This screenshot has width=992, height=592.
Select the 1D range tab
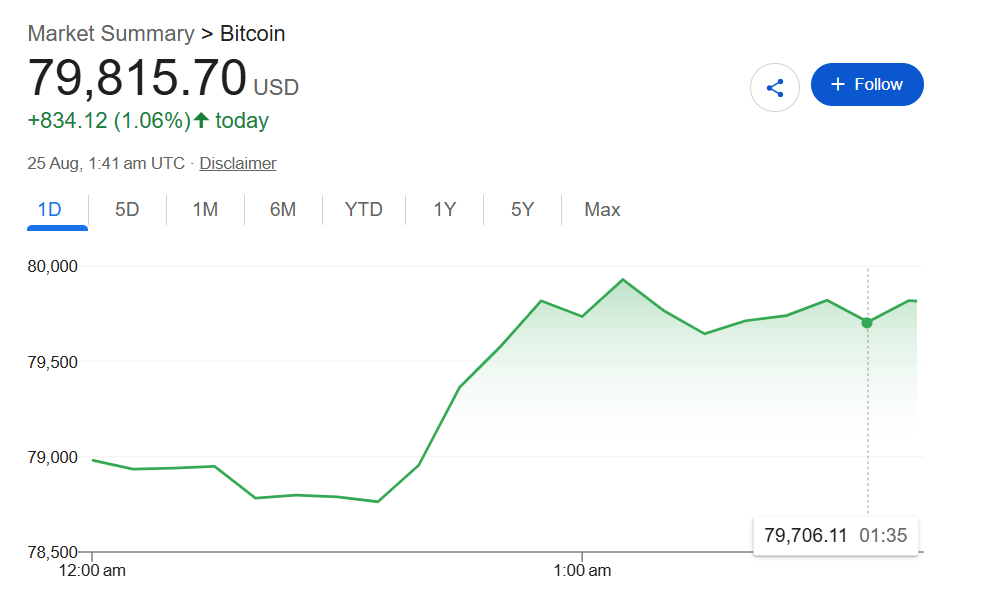click(49, 209)
